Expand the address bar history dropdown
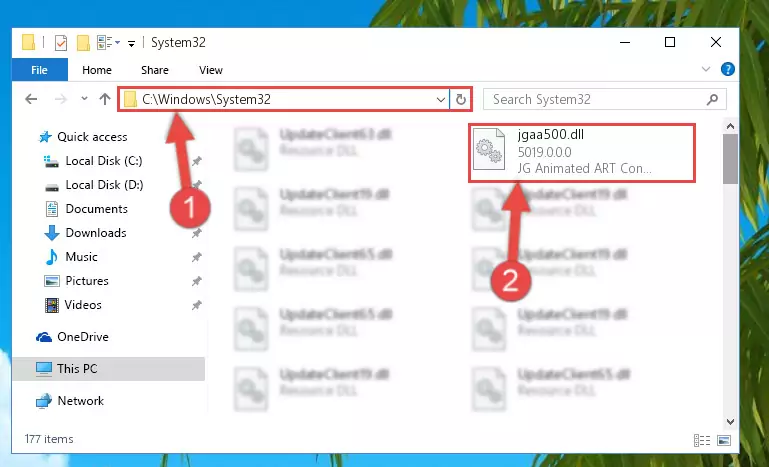 440,100
